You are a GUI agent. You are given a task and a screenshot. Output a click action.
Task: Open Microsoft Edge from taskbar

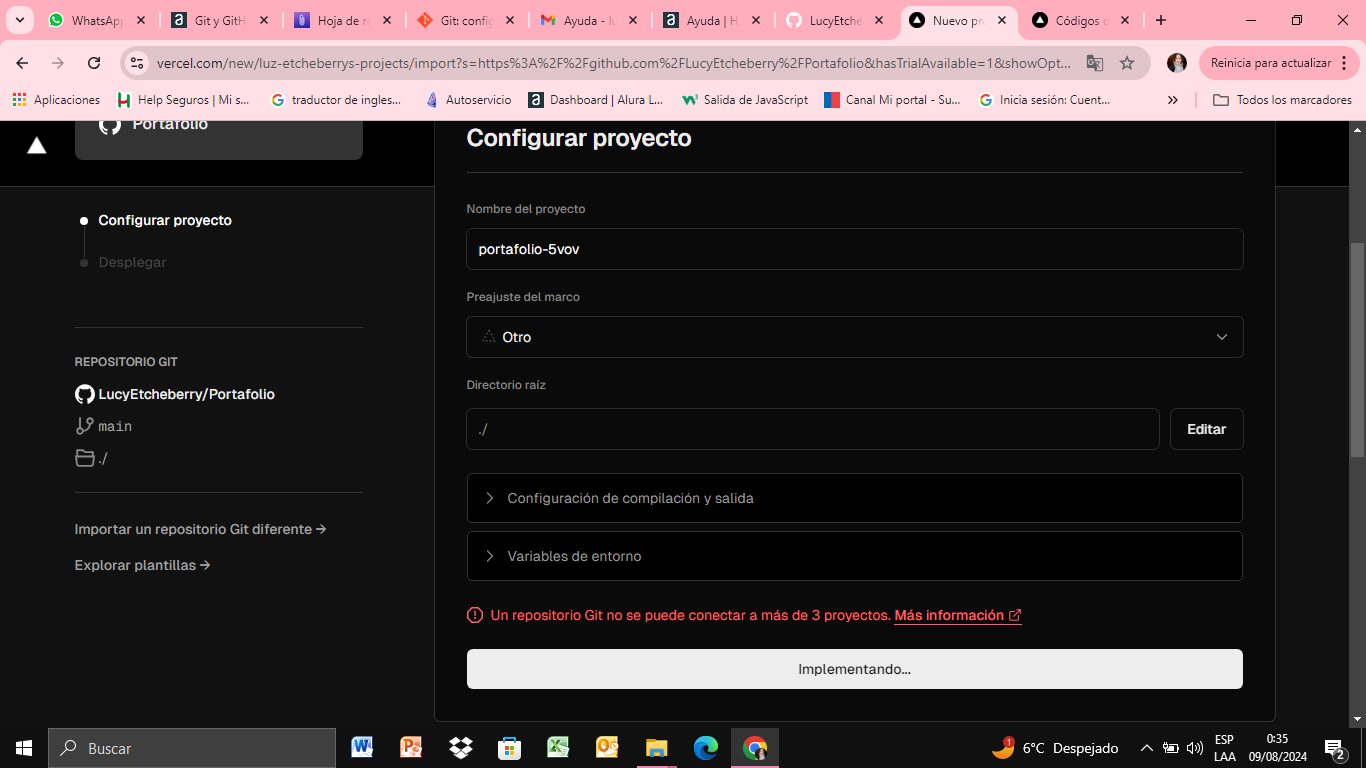click(706, 747)
